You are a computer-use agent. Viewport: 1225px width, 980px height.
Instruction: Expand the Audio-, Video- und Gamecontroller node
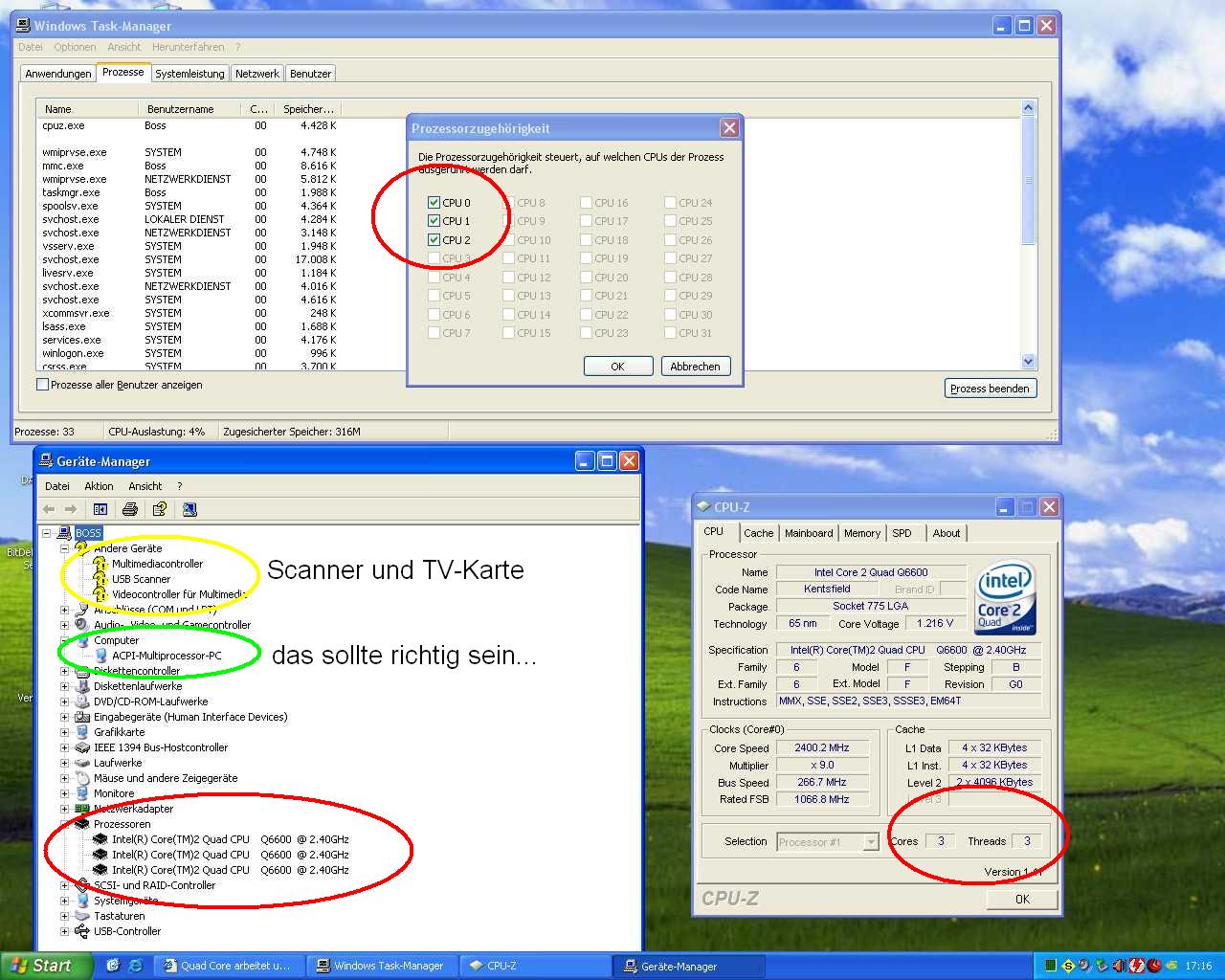[64, 625]
